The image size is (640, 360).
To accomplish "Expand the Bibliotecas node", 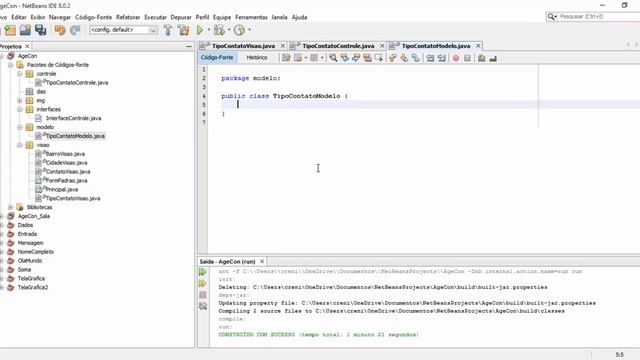I will 10,207.
